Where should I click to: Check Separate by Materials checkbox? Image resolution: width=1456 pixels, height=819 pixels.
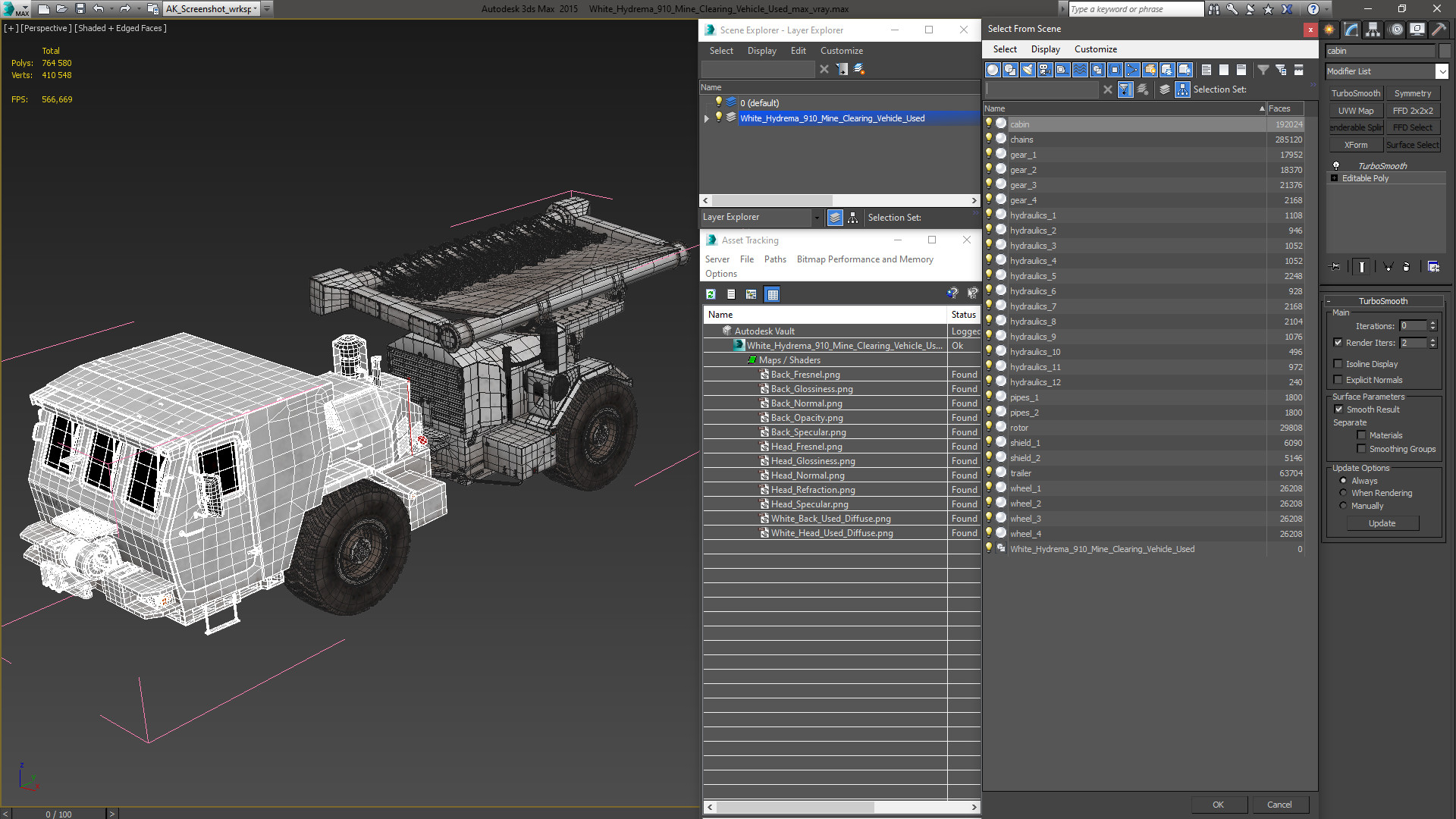[1361, 435]
